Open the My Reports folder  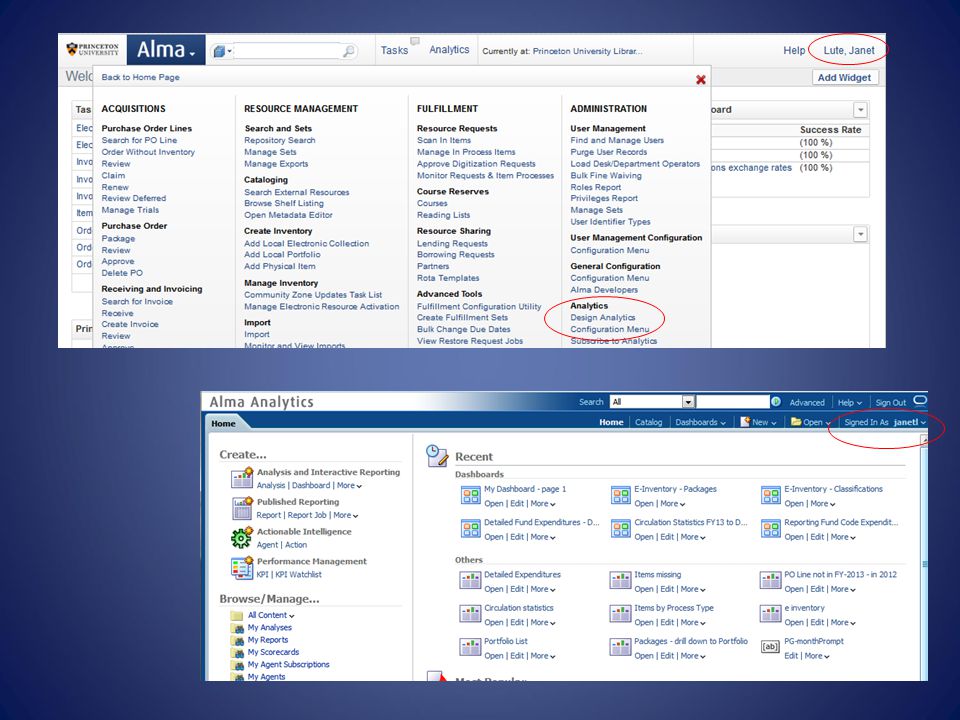[268, 640]
